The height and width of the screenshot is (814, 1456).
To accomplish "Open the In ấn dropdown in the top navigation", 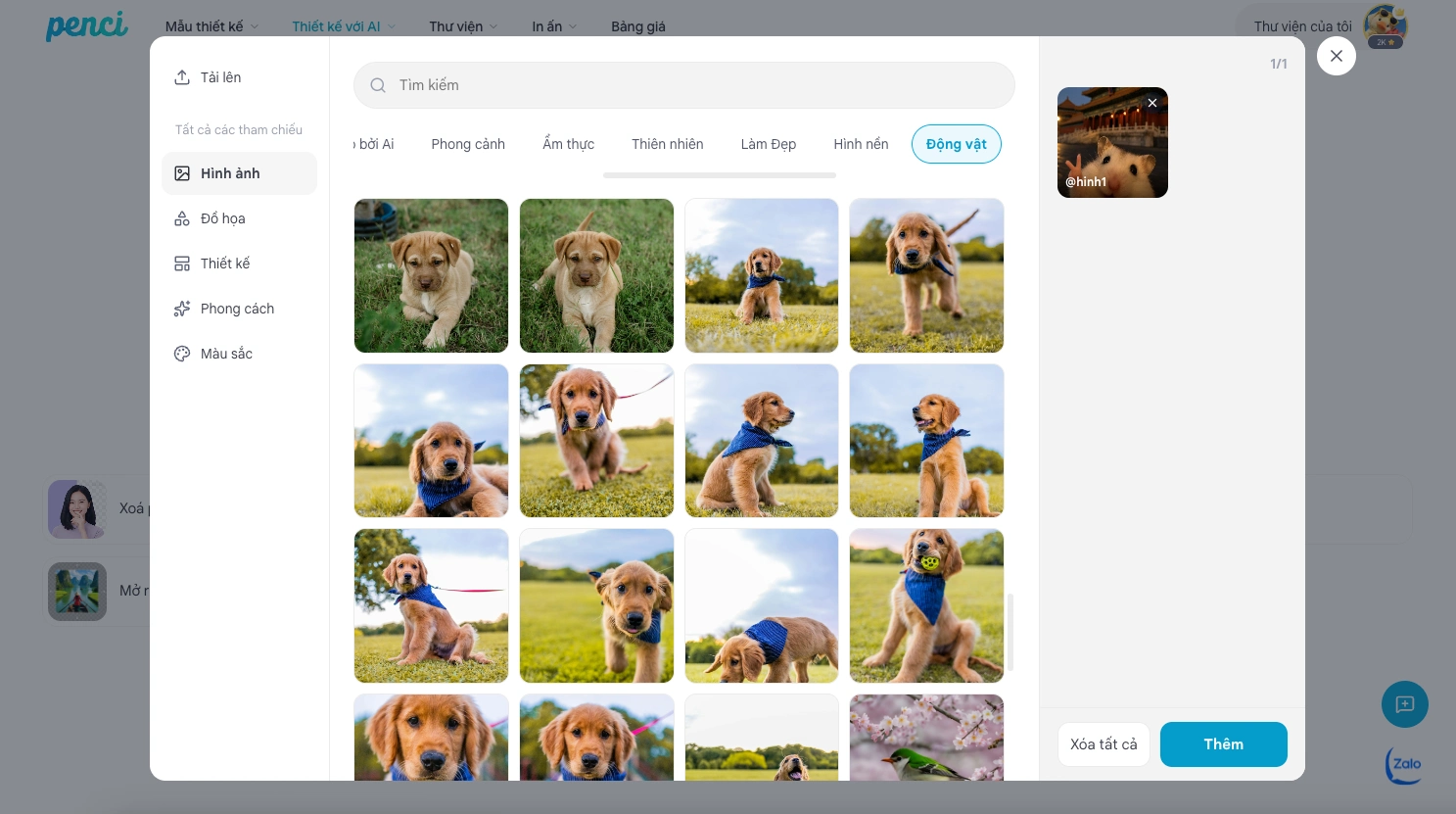I will pos(554,26).
